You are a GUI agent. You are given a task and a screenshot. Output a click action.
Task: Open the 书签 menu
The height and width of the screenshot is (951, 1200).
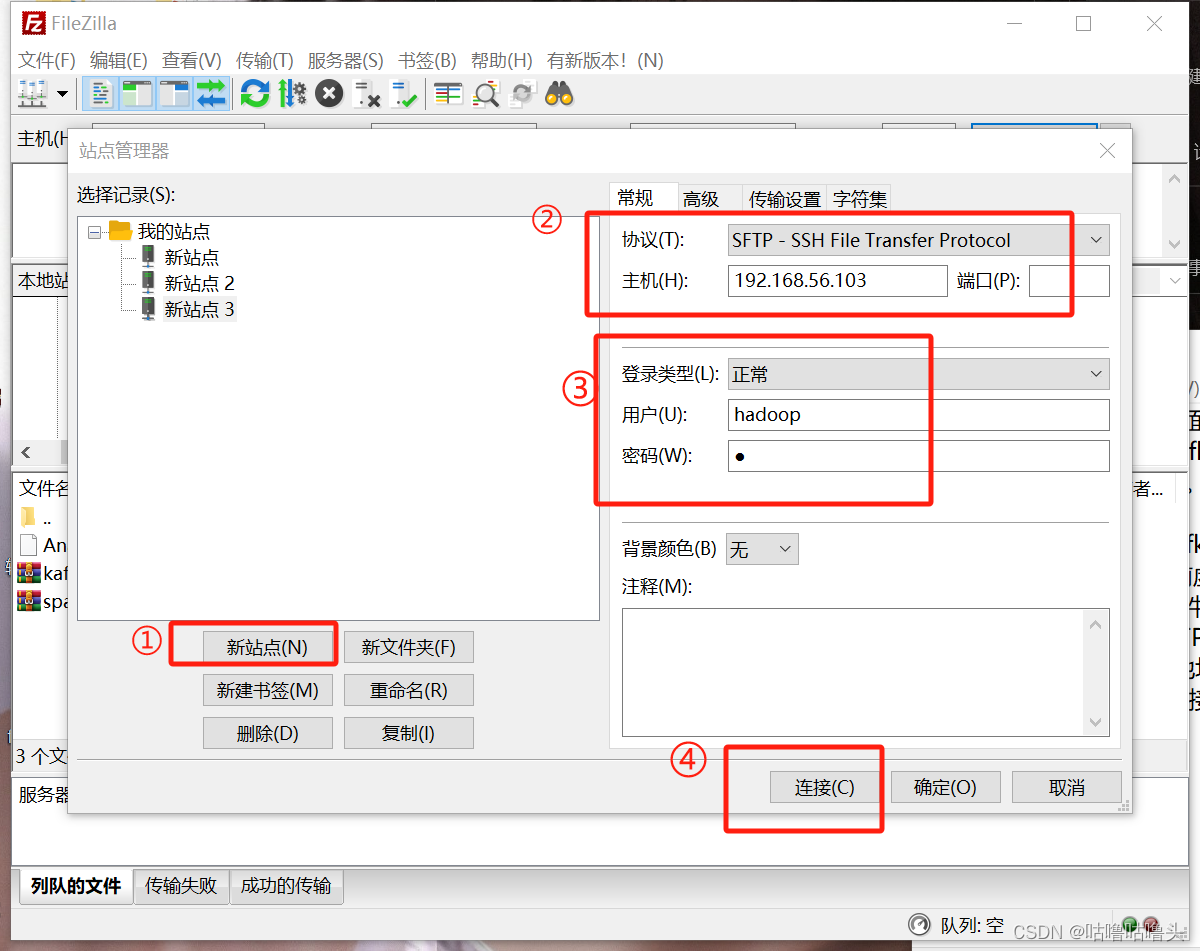pos(427,60)
